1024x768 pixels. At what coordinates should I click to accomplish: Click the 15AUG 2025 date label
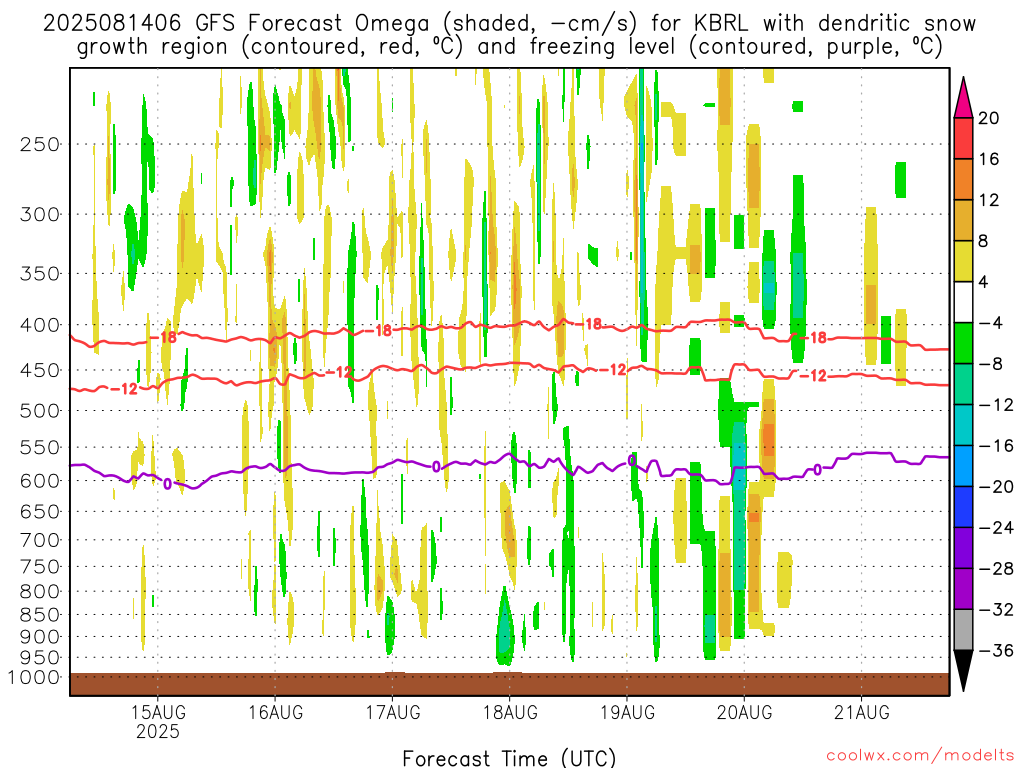pyautogui.click(x=157, y=721)
